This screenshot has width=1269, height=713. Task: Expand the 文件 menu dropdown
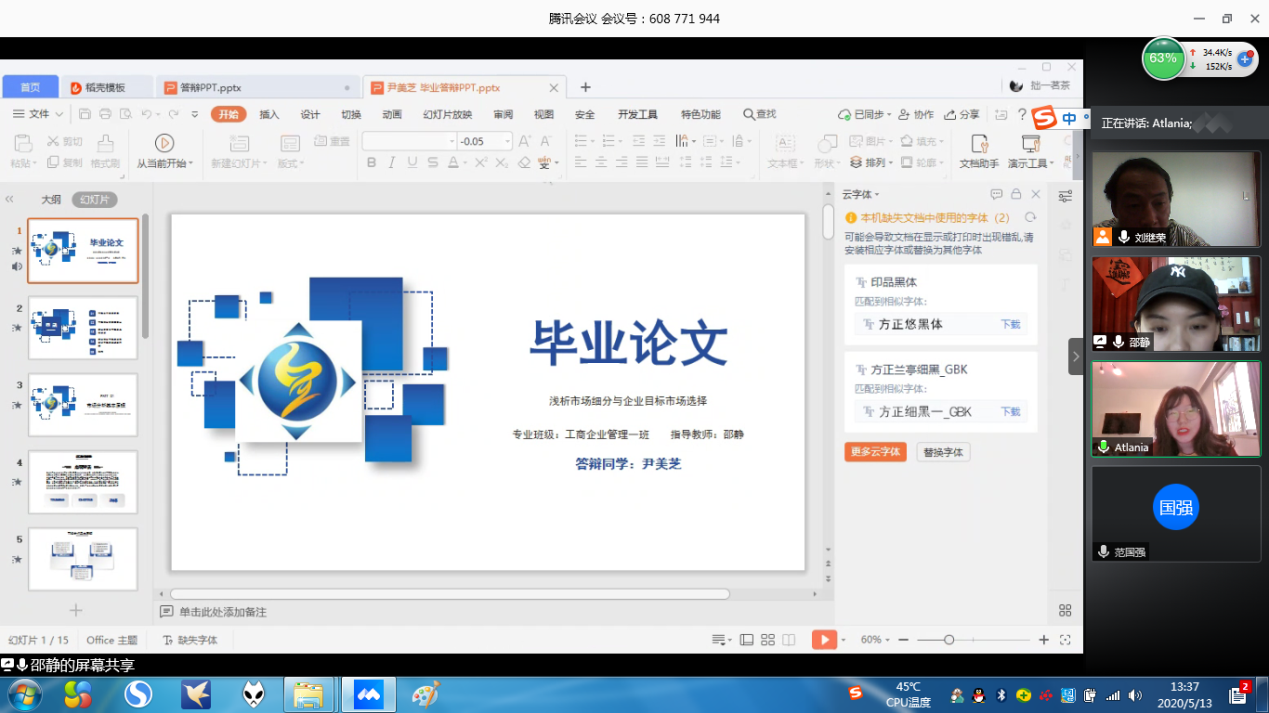(x=38, y=115)
